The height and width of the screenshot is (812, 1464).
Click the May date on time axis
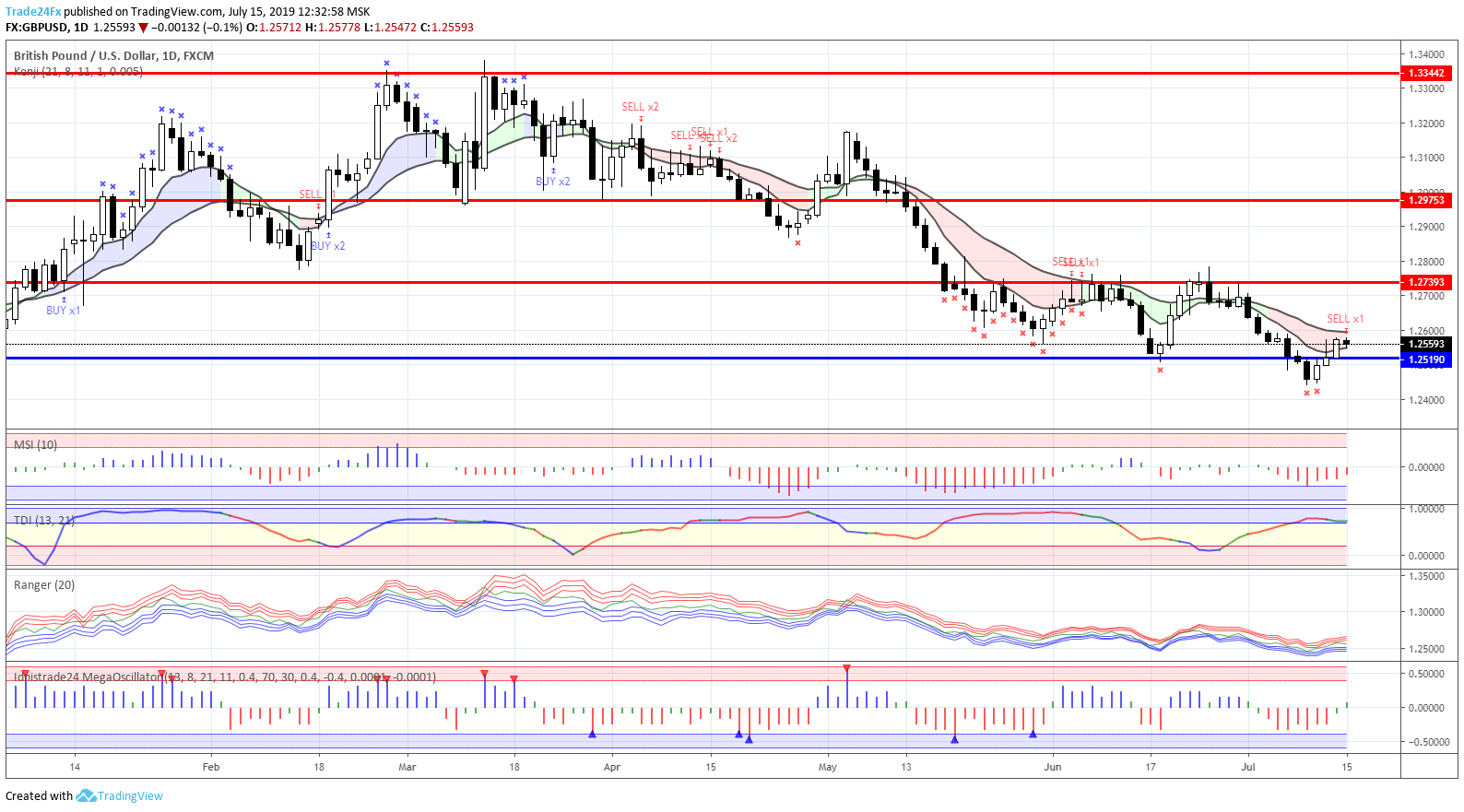[x=828, y=767]
